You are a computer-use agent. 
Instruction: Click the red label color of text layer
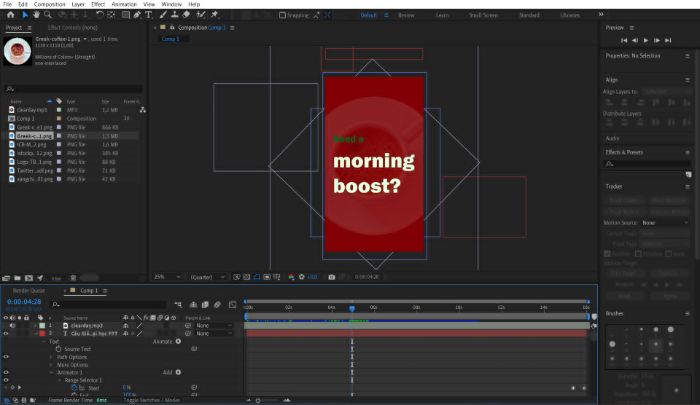tap(42, 334)
